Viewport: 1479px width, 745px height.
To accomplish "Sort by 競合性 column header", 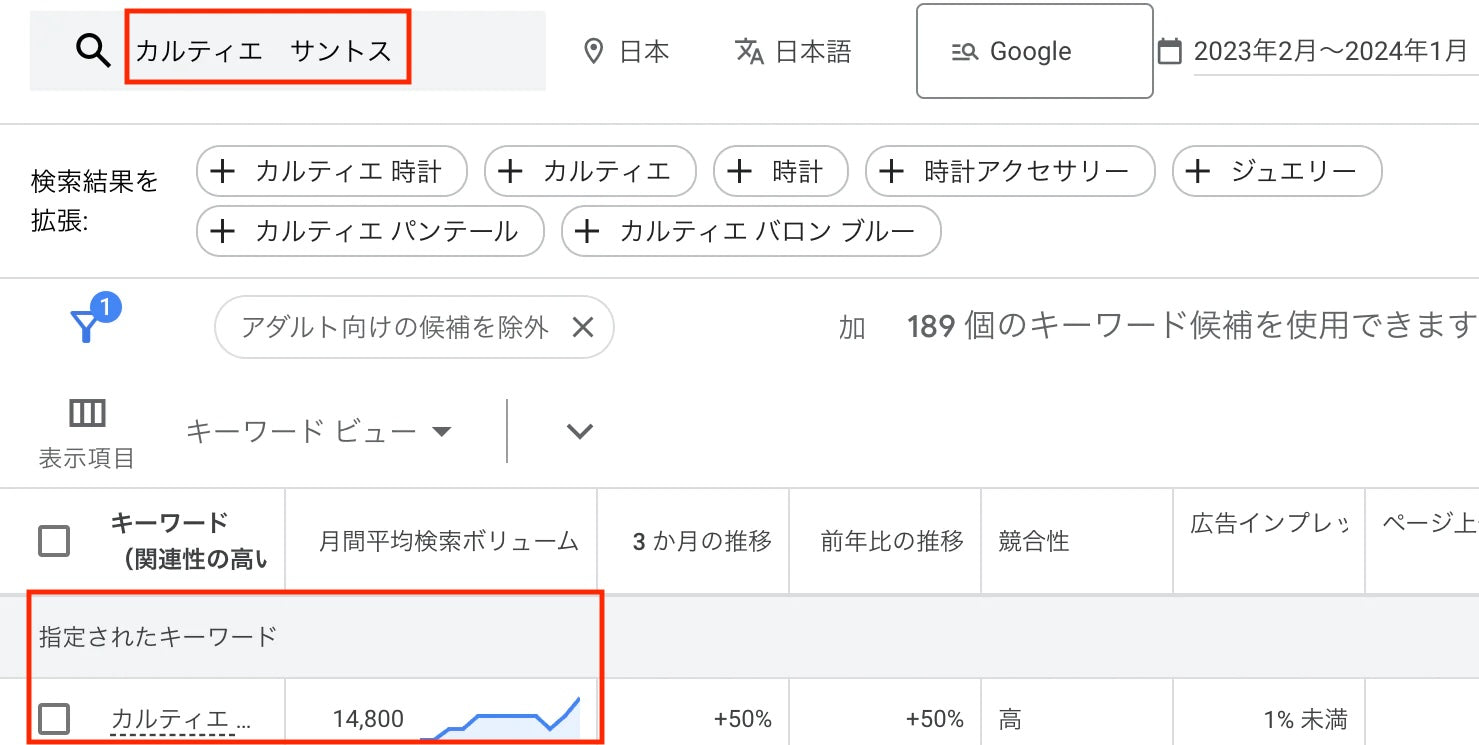I will (1034, 541).
